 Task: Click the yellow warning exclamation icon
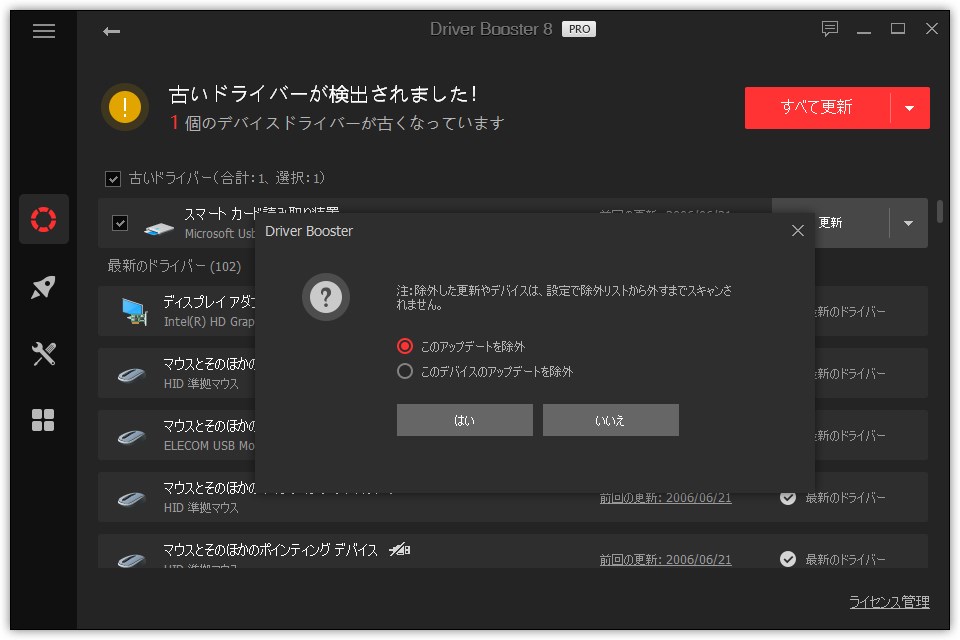coord(125,107)
